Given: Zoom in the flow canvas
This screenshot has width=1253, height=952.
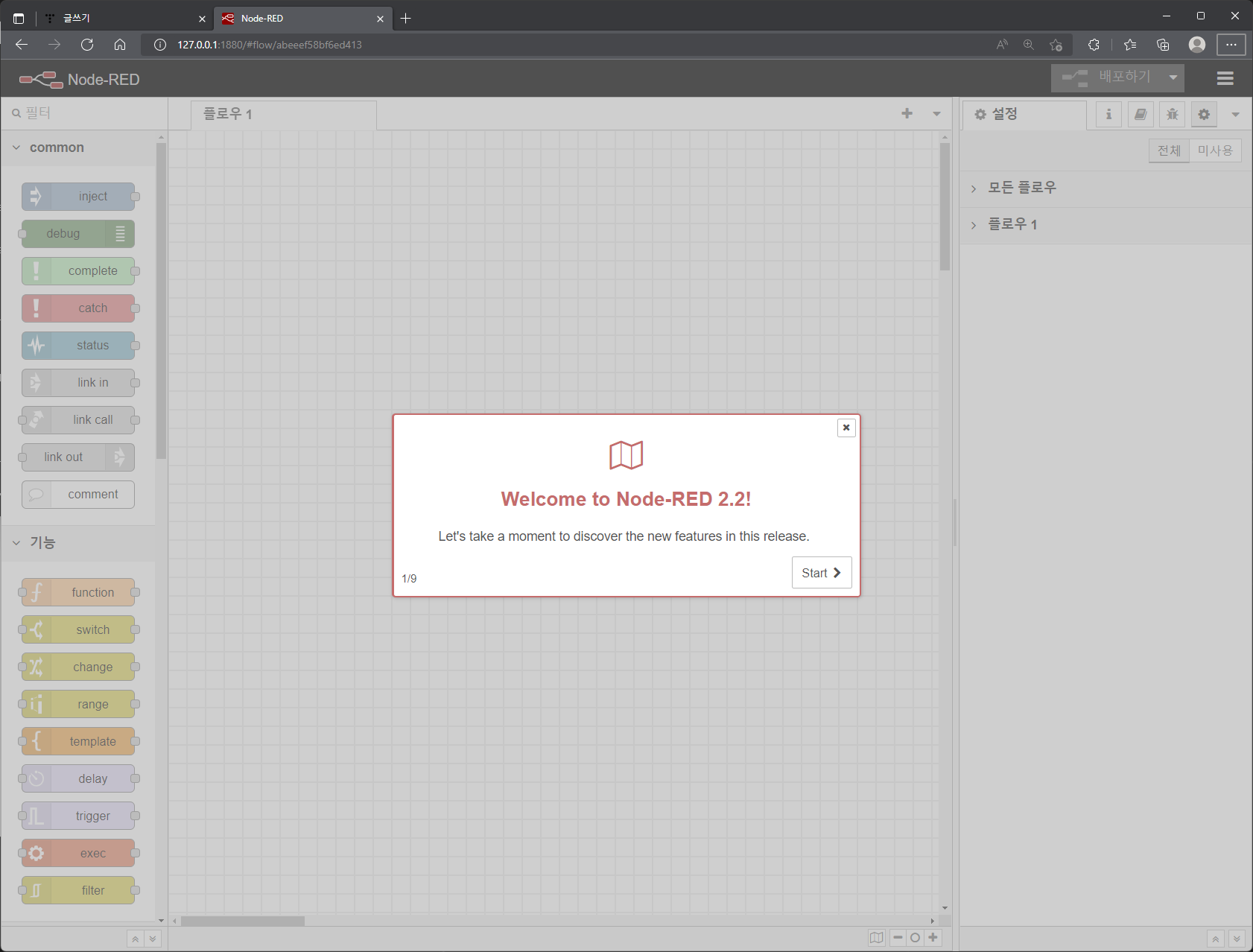Looking at the screenshot, I should (x=933, y=938).
